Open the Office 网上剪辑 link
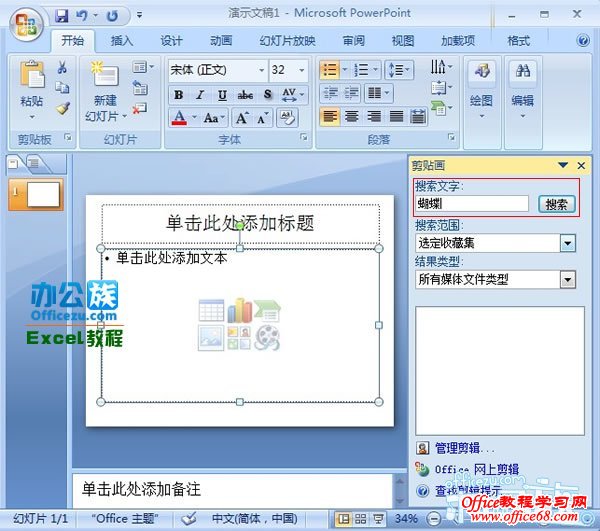 pos(477,469)
